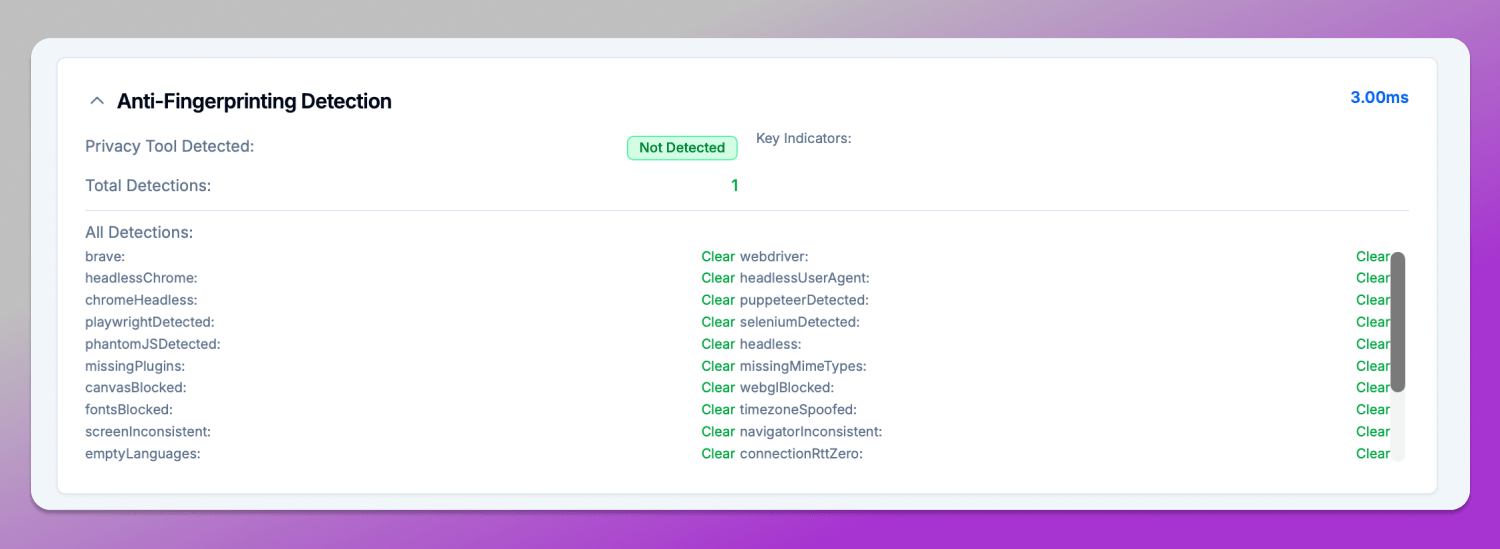The height and width of the screenshot is (549, 1500).
Task: Click the timezoneSpoofed detection label
Action: point(797,410)
